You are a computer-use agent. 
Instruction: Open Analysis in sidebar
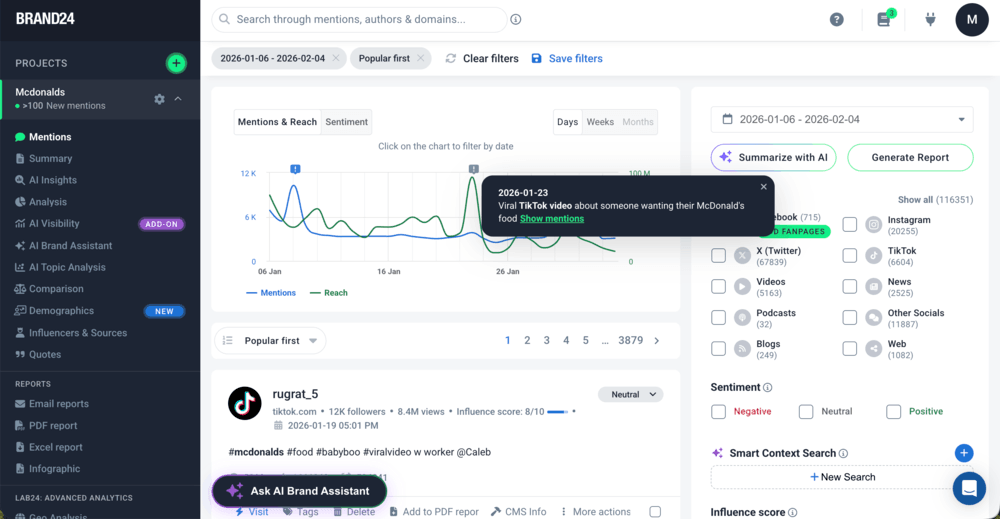point(48,202)
